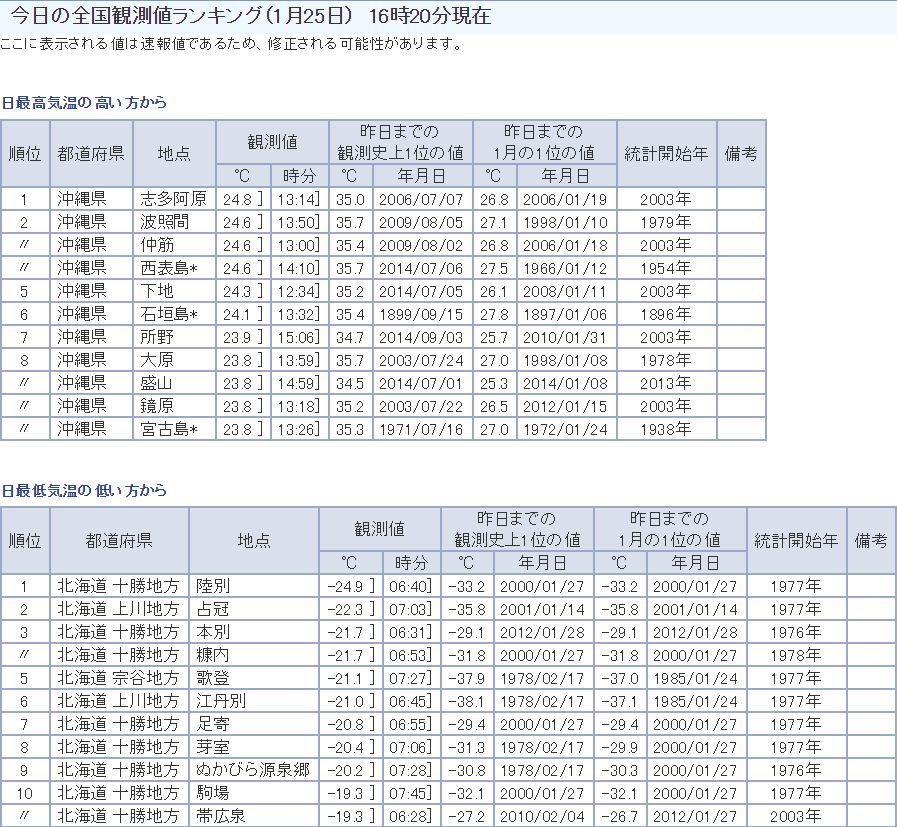Click the 統計開始年 header in the high-temperature table
Image resolution: width=897 pixels, height=827 pixels.
pyautogui.click(x=665, y=153)
